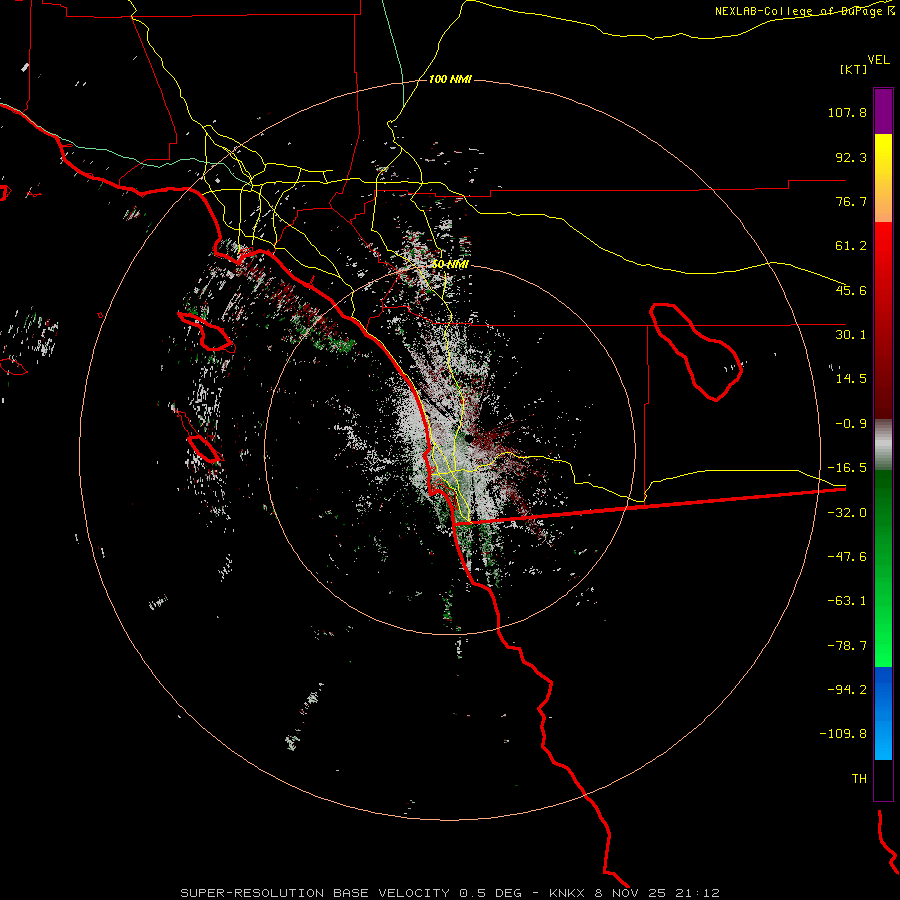Click the purple segment of the color bar
This screenshot has width=900, height=900.
[x=883, y=111]
